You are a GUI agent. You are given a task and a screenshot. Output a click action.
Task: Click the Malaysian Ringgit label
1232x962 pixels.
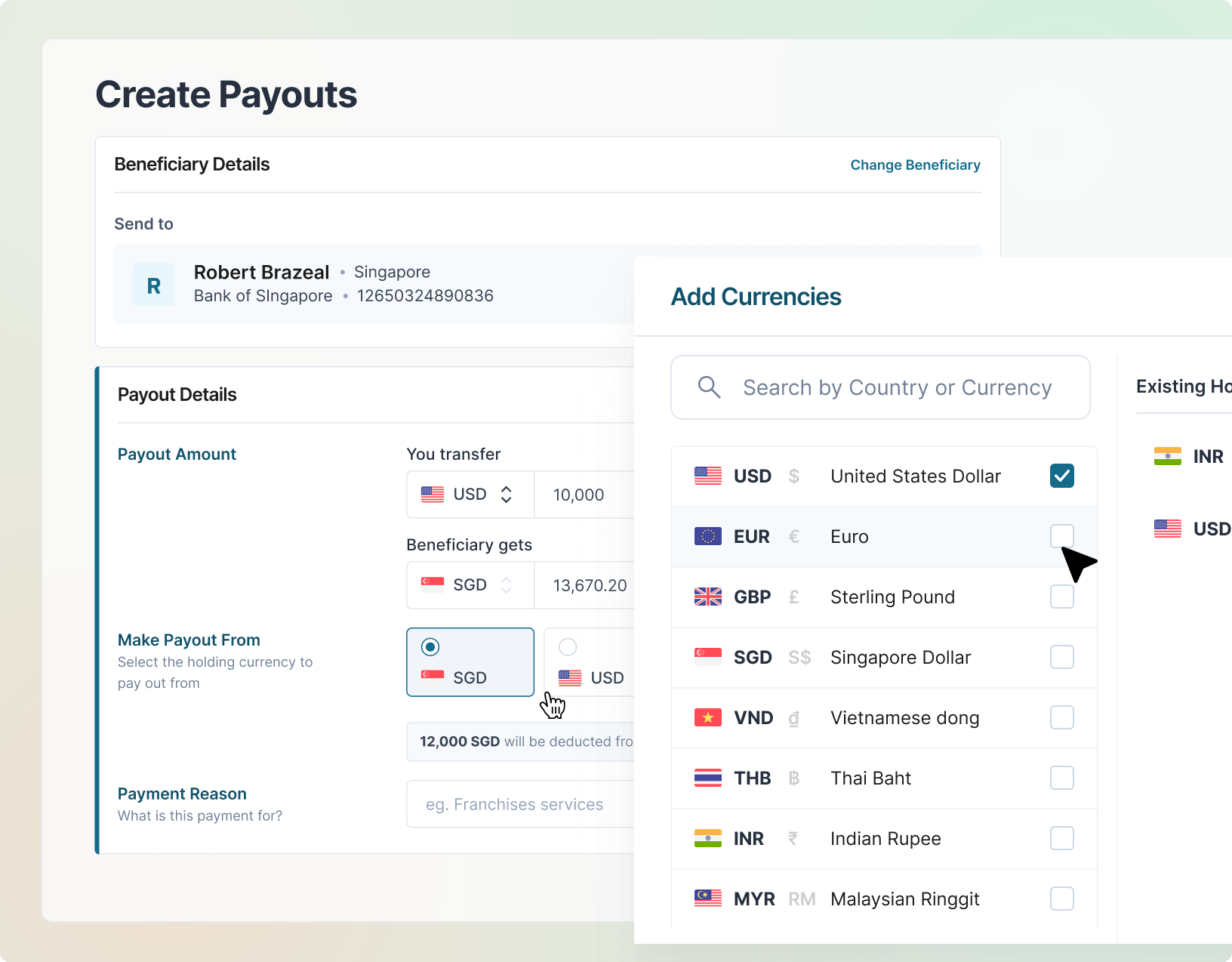904,899
